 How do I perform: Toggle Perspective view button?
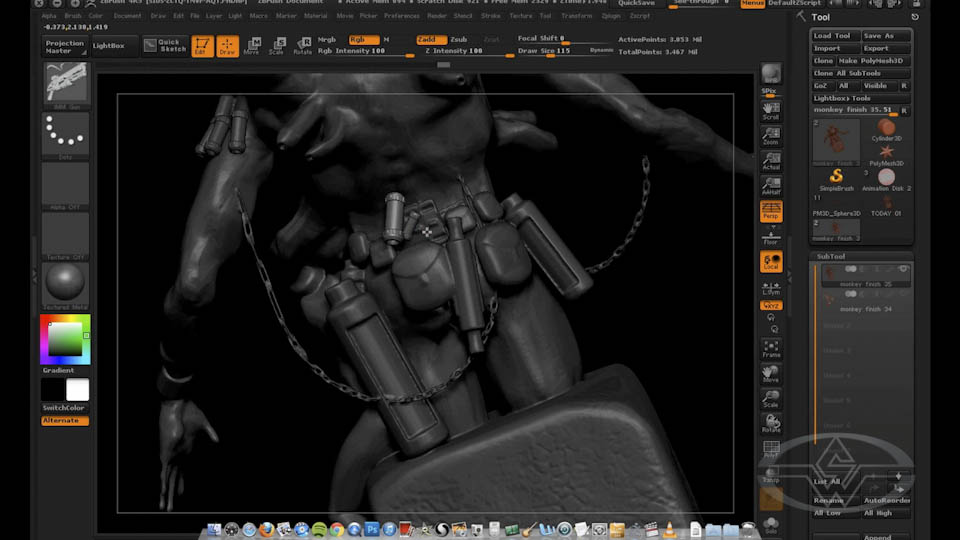(x=771, y=210)
